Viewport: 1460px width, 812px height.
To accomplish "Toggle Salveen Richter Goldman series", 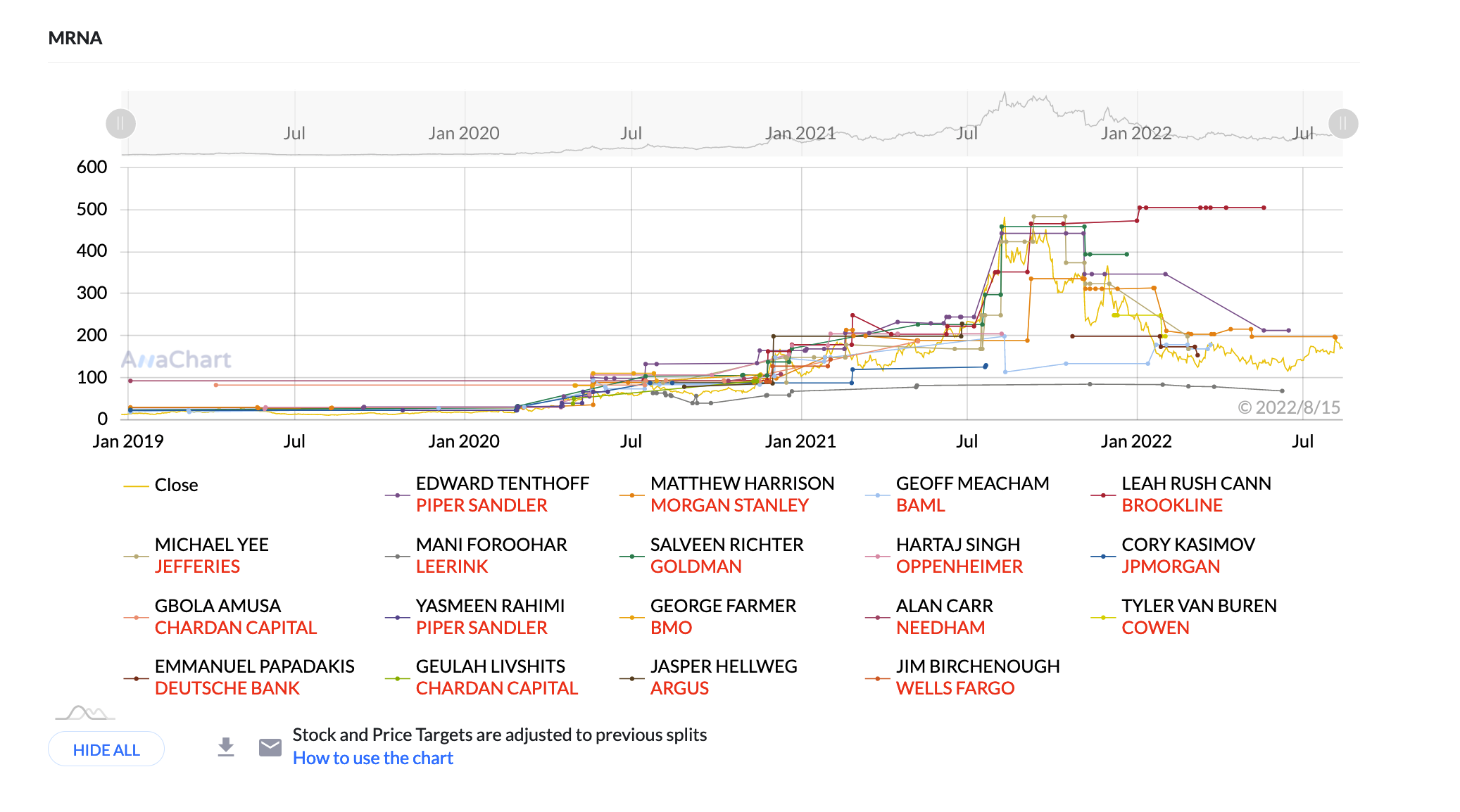I will point(712,556).
